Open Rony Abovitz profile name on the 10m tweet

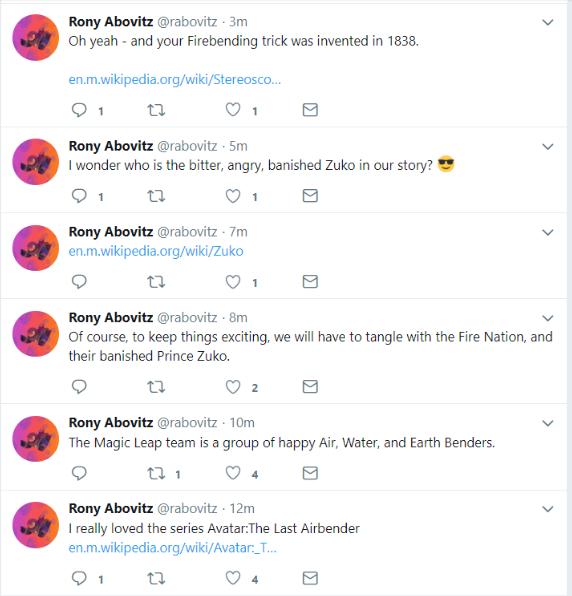click(x=111, y=423)
